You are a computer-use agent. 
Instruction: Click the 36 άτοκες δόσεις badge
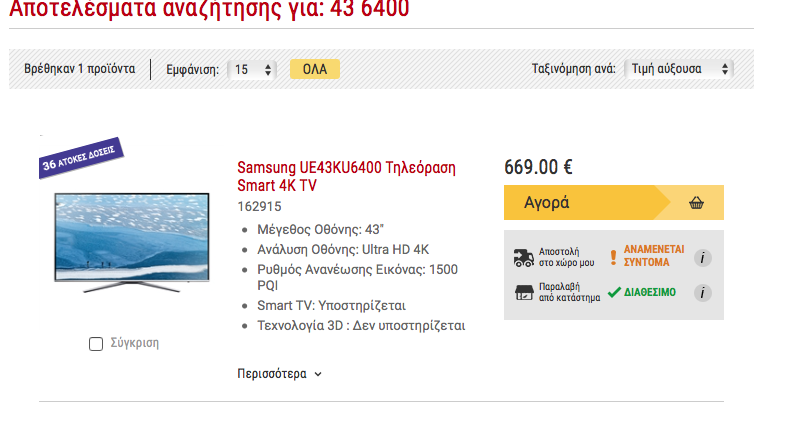coord(81,158)
